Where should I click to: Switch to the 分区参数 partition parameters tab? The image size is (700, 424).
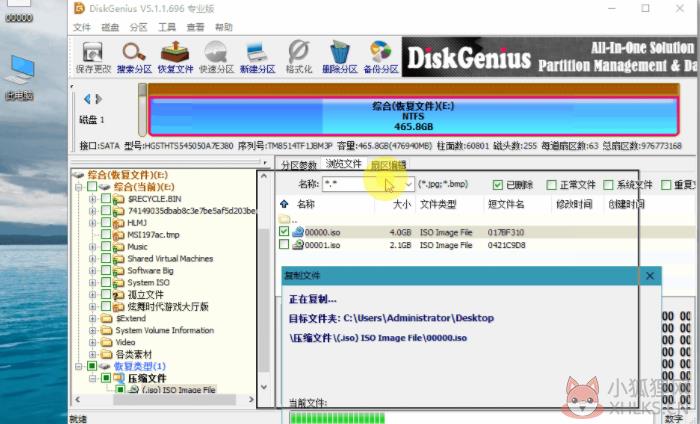tap(299, 165)
